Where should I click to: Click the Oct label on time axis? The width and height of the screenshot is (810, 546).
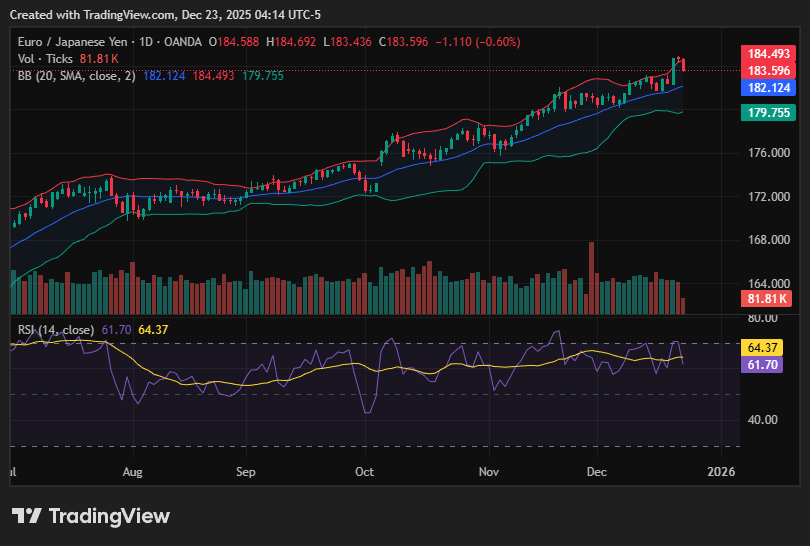coord(365,471)
